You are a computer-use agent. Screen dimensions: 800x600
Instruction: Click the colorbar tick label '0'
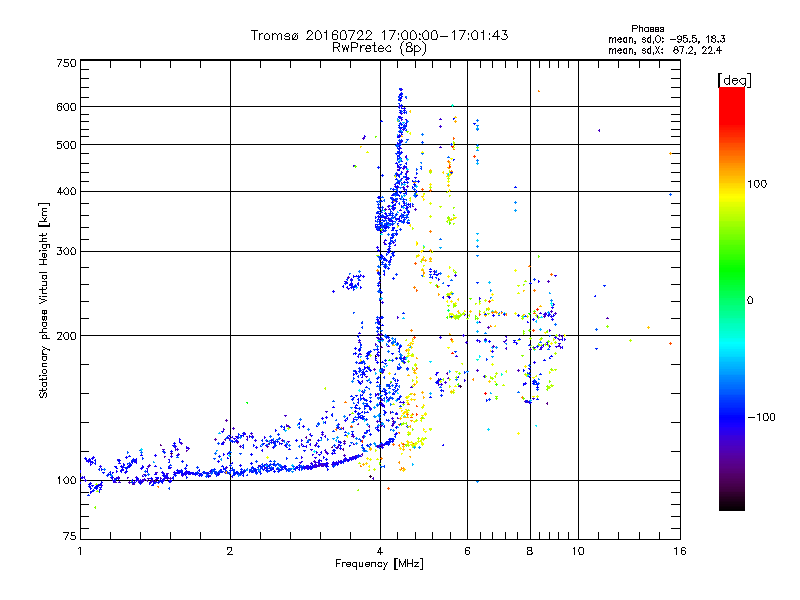pyautogui.click(x=750, y=300)
